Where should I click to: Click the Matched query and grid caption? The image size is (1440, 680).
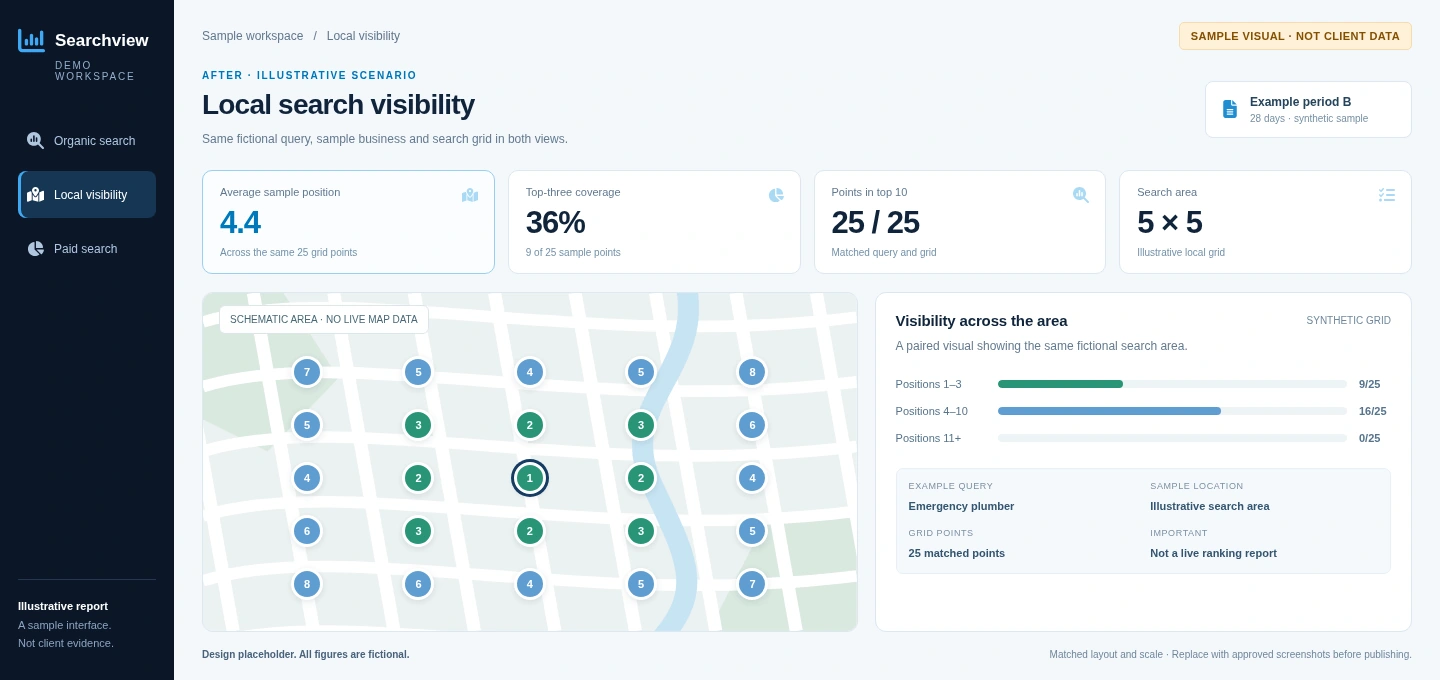point(884,253)
